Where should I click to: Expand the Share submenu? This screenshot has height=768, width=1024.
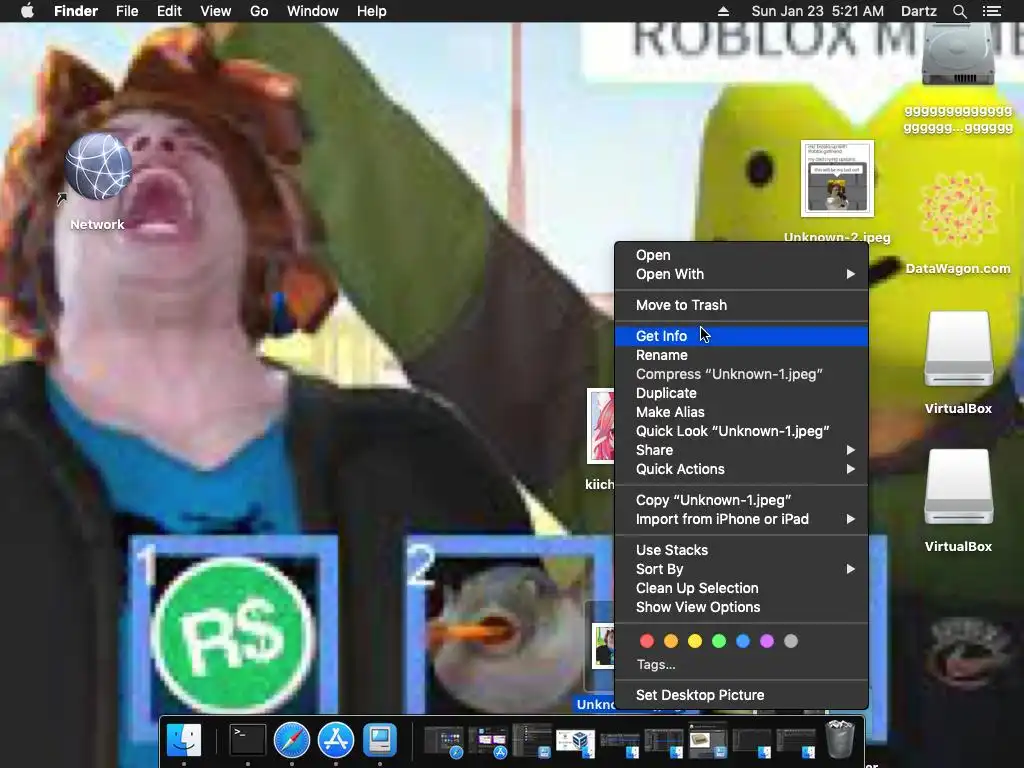[x=741, y=450]
